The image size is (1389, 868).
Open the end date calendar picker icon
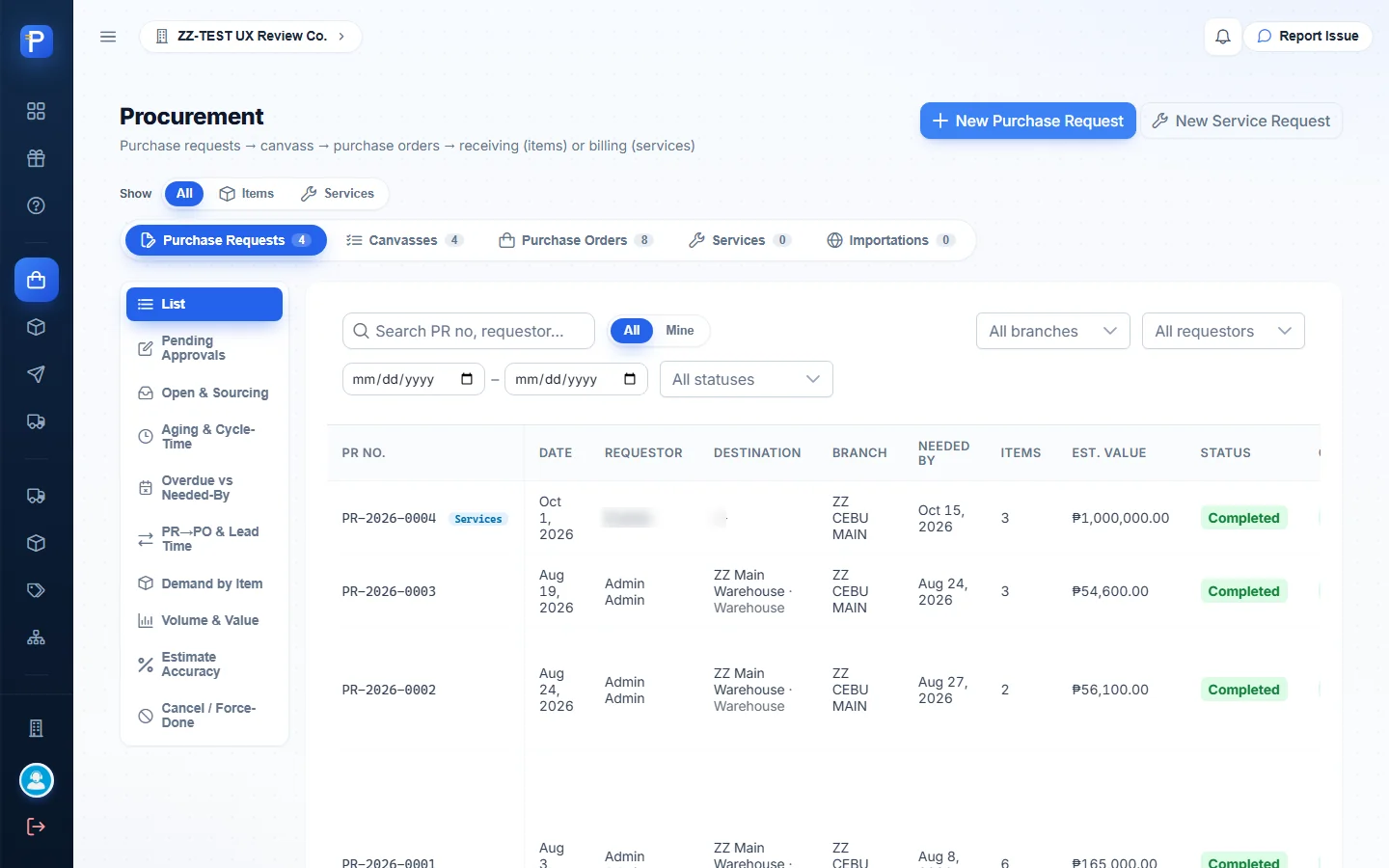[630, 379]
